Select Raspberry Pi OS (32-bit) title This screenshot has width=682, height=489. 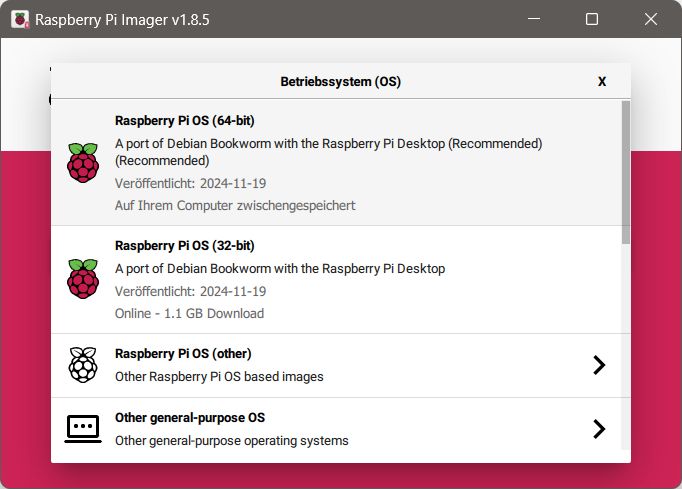pos(184,245)
